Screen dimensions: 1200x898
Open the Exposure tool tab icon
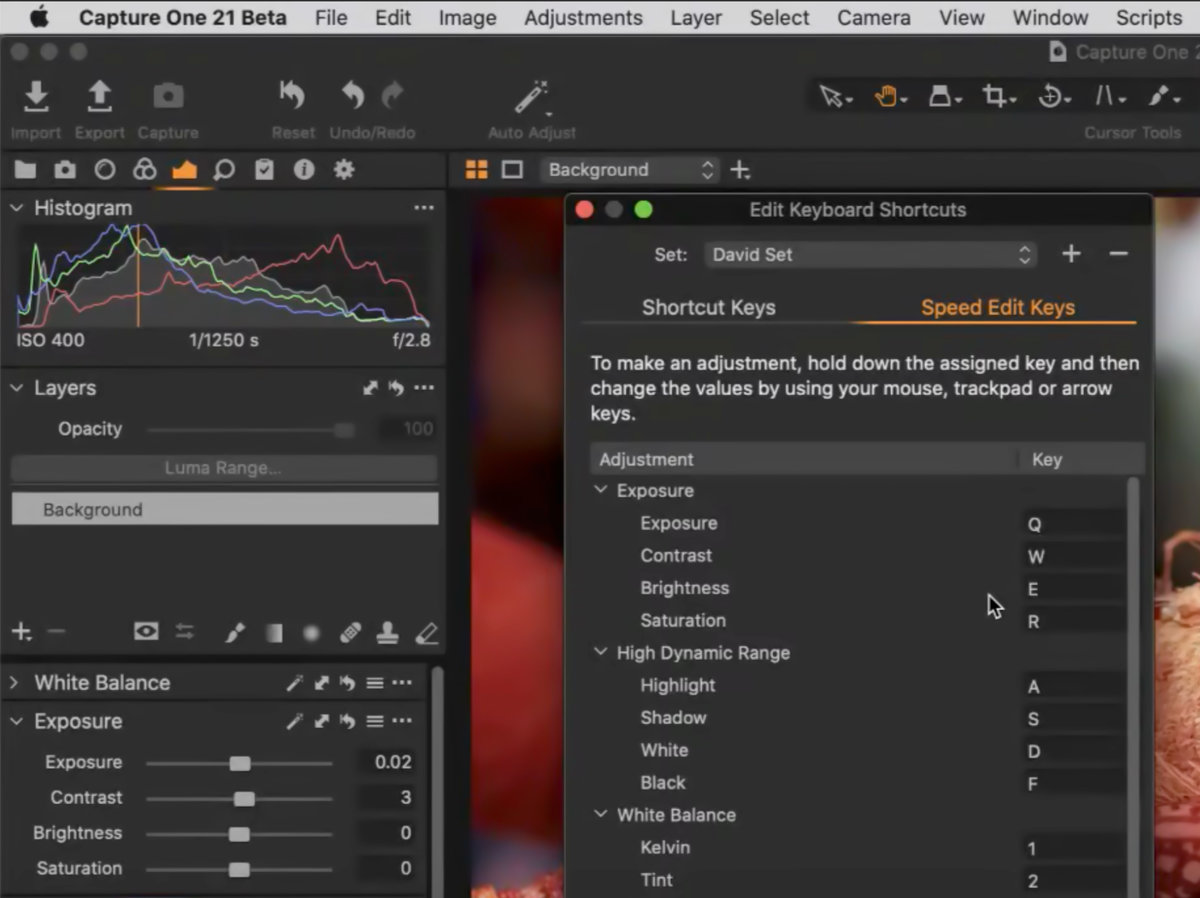pos(184,170)
